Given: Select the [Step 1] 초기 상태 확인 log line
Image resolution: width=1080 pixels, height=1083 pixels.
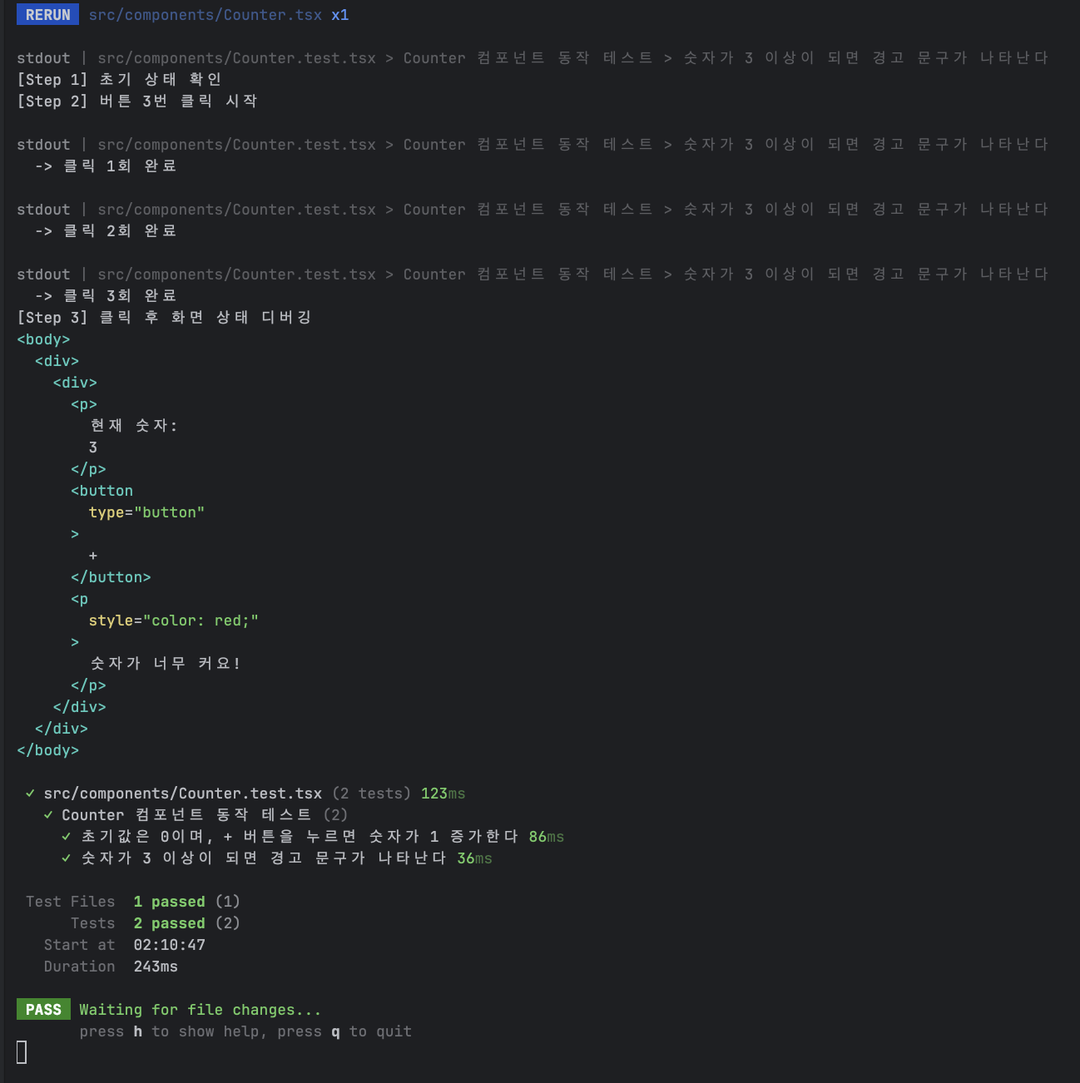Looking at the screenshot, I should pyautogui.click(x=119, y=80).
